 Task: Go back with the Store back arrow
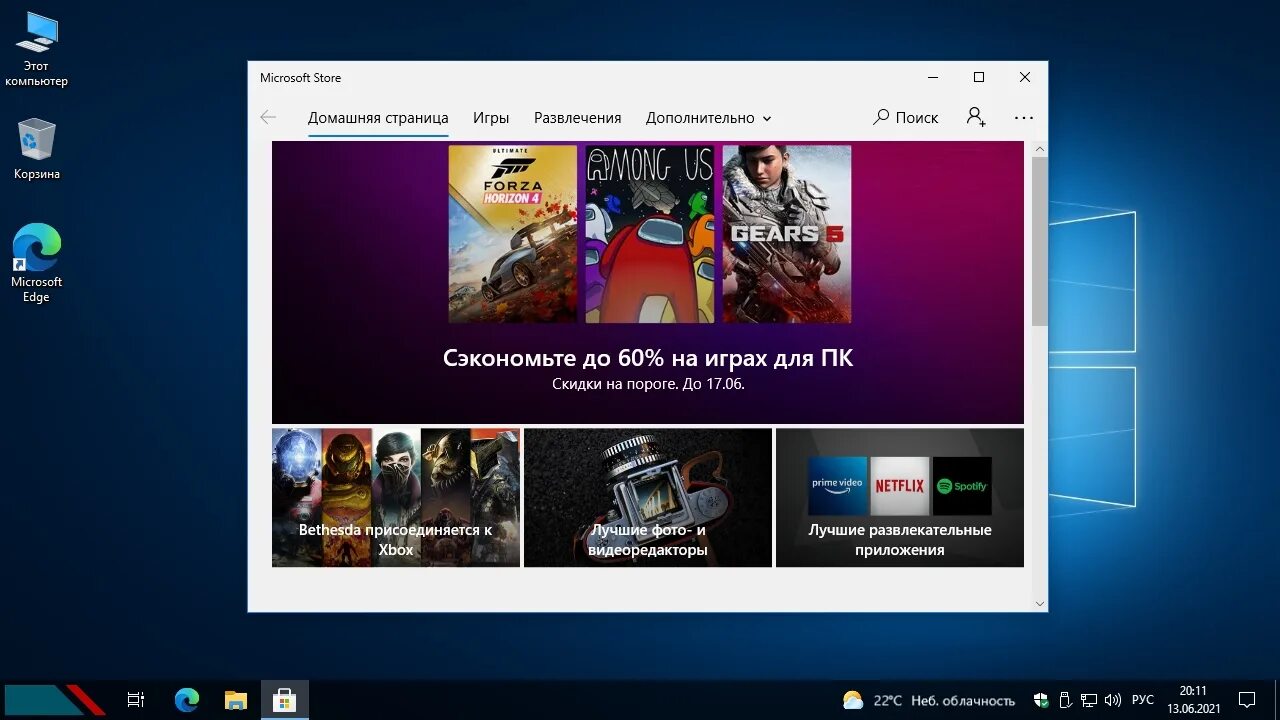click(268, 117)
